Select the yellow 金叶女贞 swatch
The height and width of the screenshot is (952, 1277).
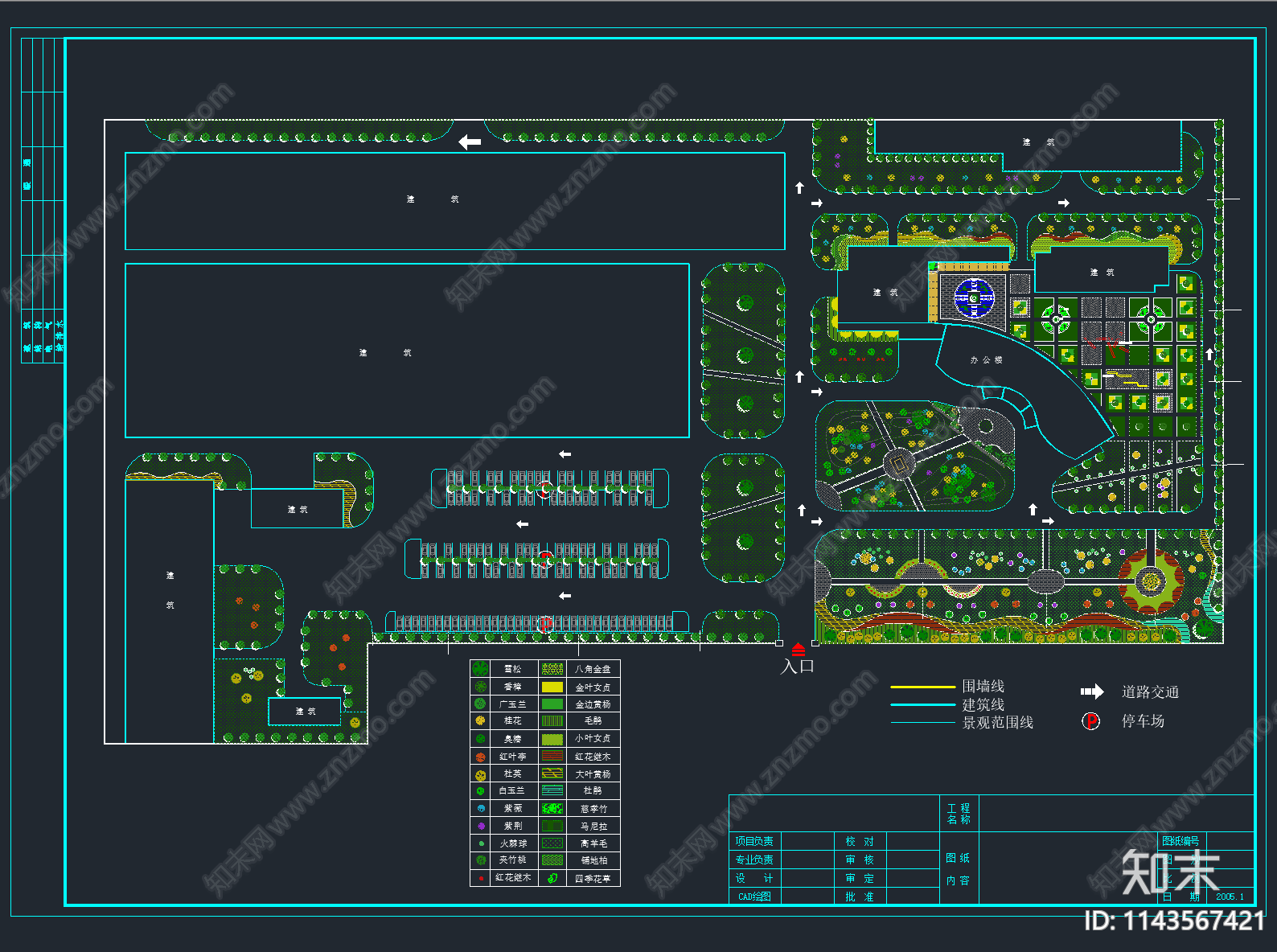click(552, 687)
